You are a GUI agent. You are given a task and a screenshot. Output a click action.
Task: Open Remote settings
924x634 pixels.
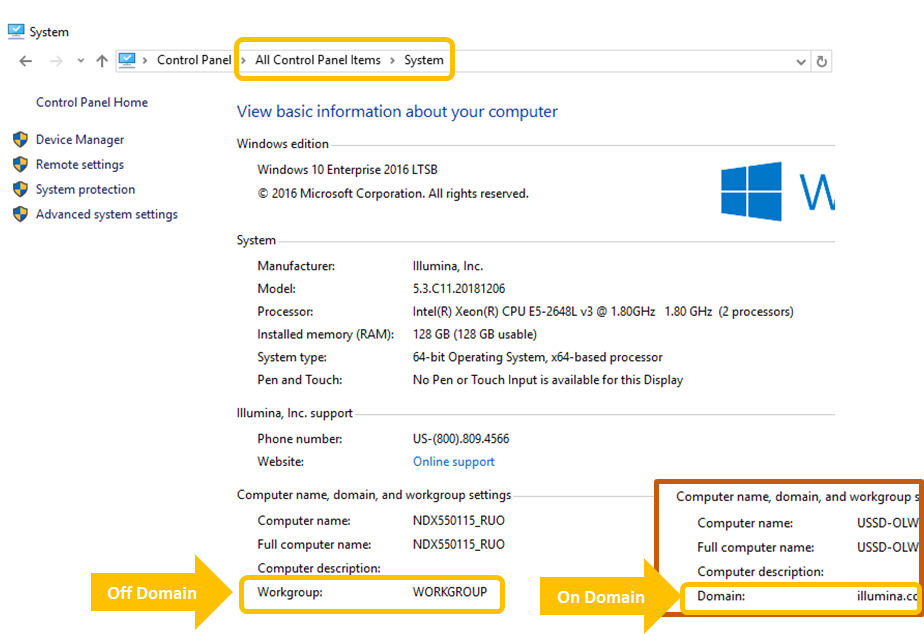coord(80,165)
